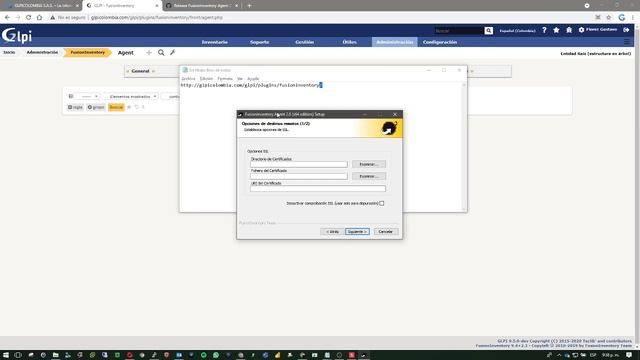Click the browser home icon
This screenshot has height=360, width=640.
(39, 18)
